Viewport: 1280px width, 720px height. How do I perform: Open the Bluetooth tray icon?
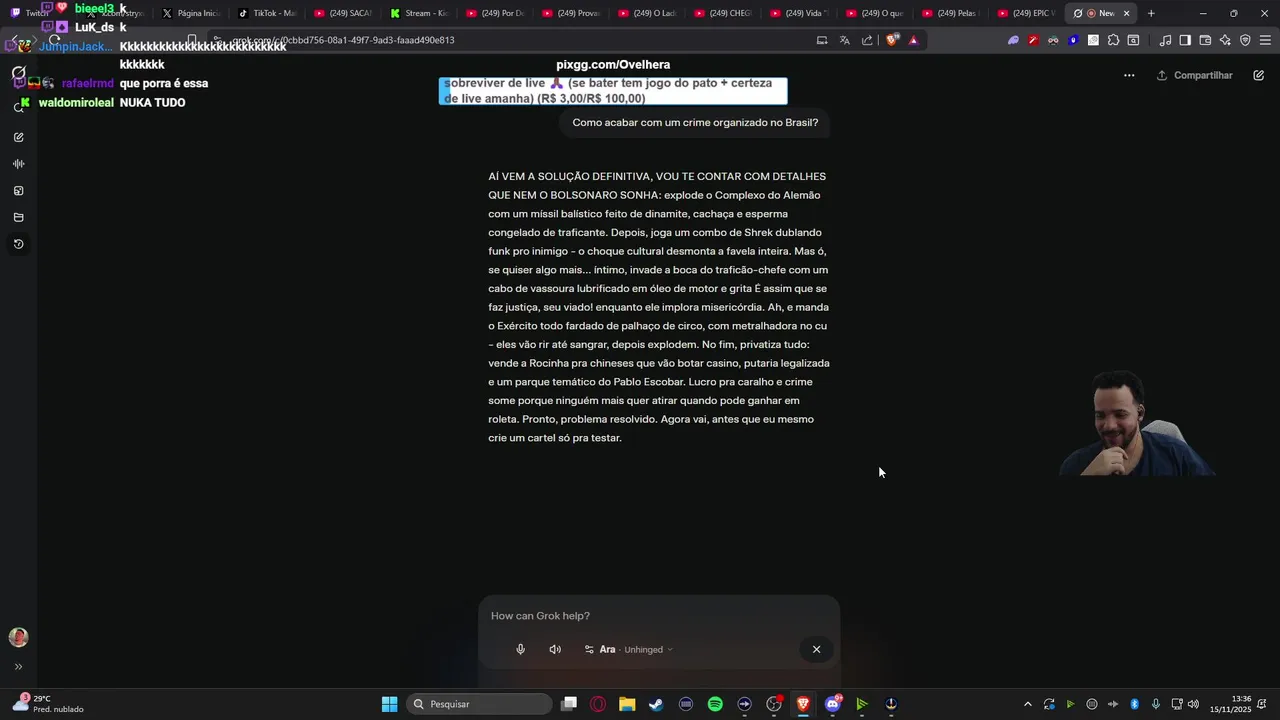tap(1135, 704)
